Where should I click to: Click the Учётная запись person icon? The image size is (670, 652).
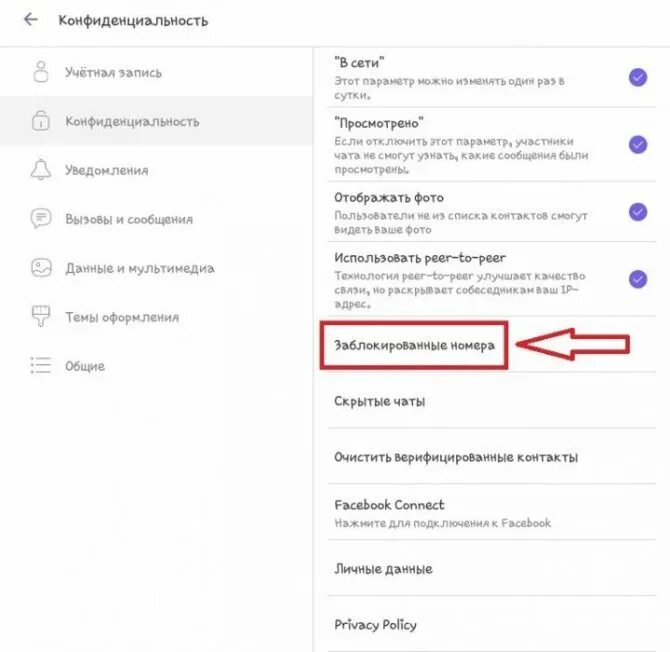[x=41, y=72]
